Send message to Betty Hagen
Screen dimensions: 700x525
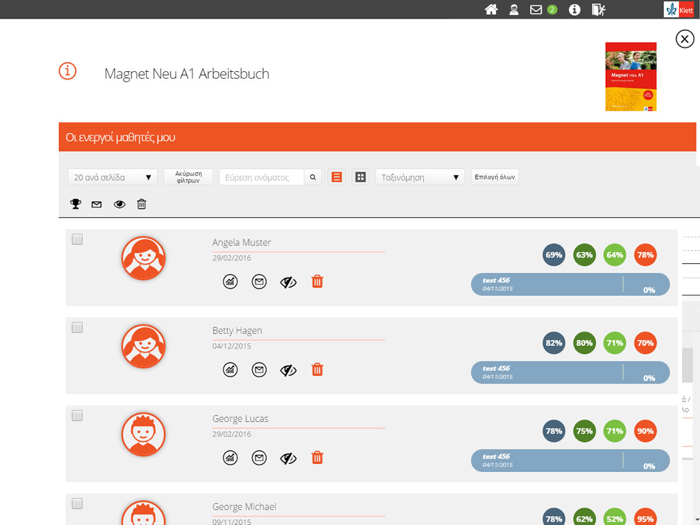(259, 370)
